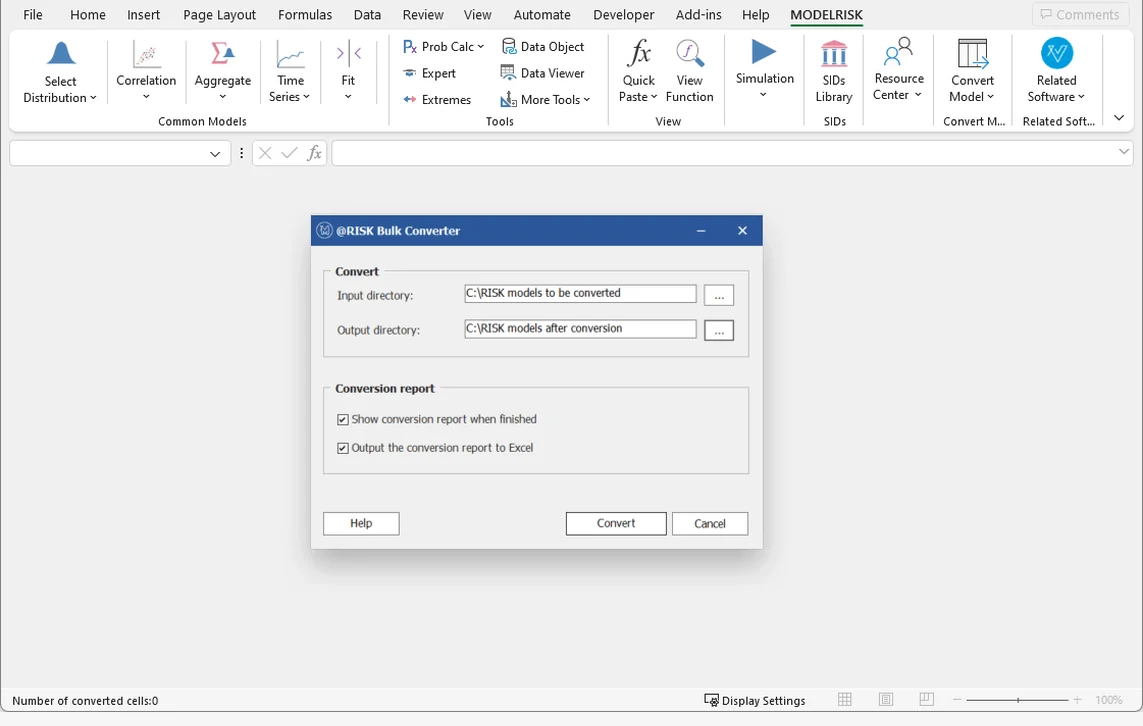Open Quick Paste function tool
The width and height of the screenshot is (1143, 726).
639,72
